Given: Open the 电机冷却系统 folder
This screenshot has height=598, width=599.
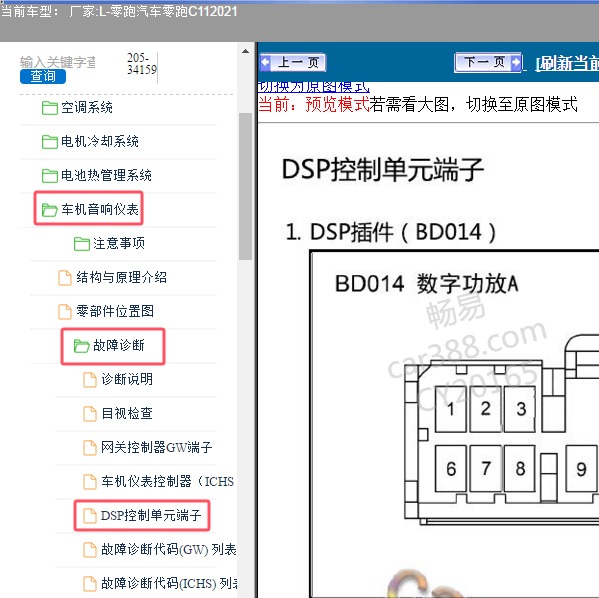Looking at the screenshot, I should click(x=100, y=141).
